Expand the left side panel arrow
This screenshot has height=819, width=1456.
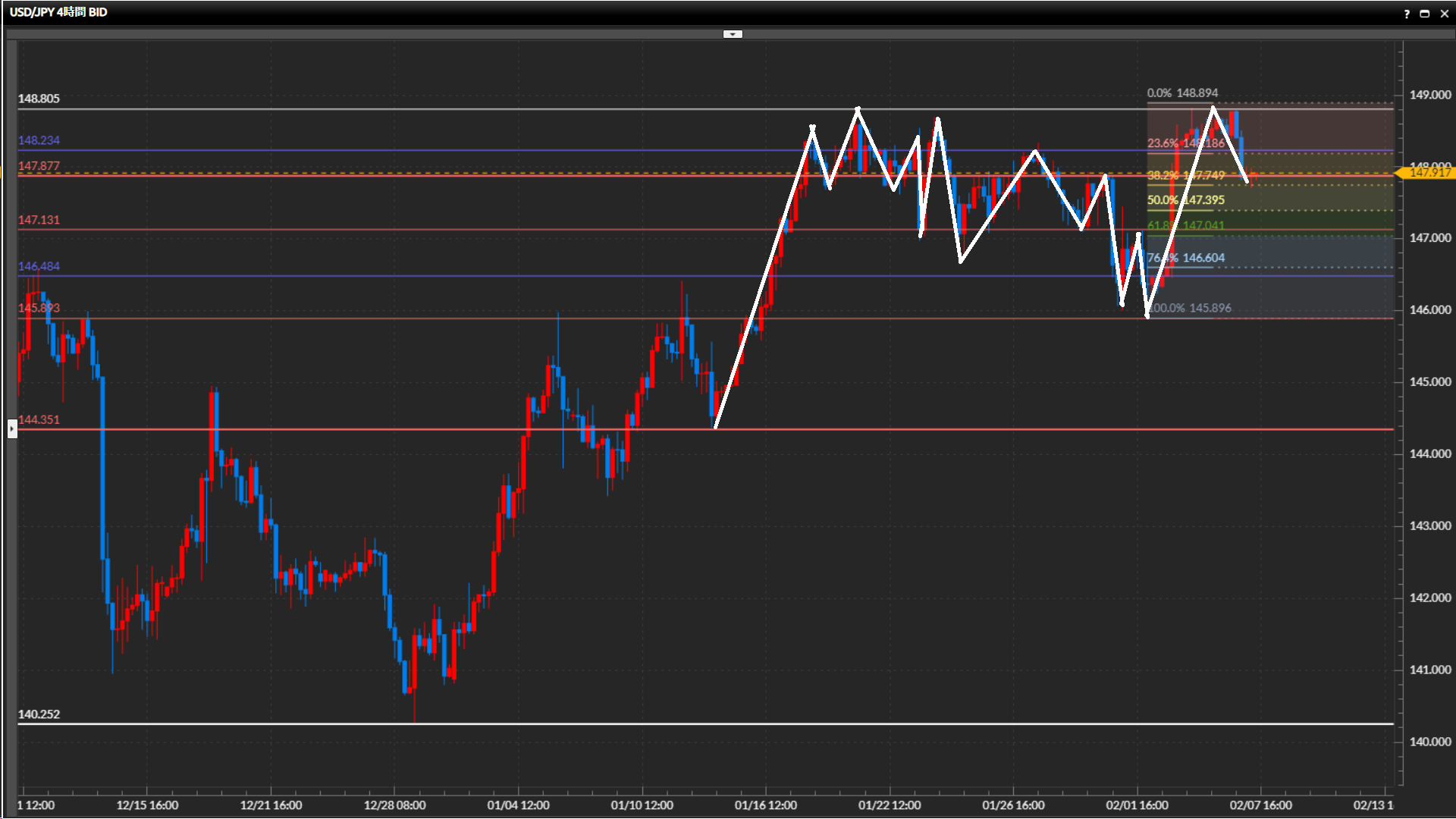tap(12, 429)
